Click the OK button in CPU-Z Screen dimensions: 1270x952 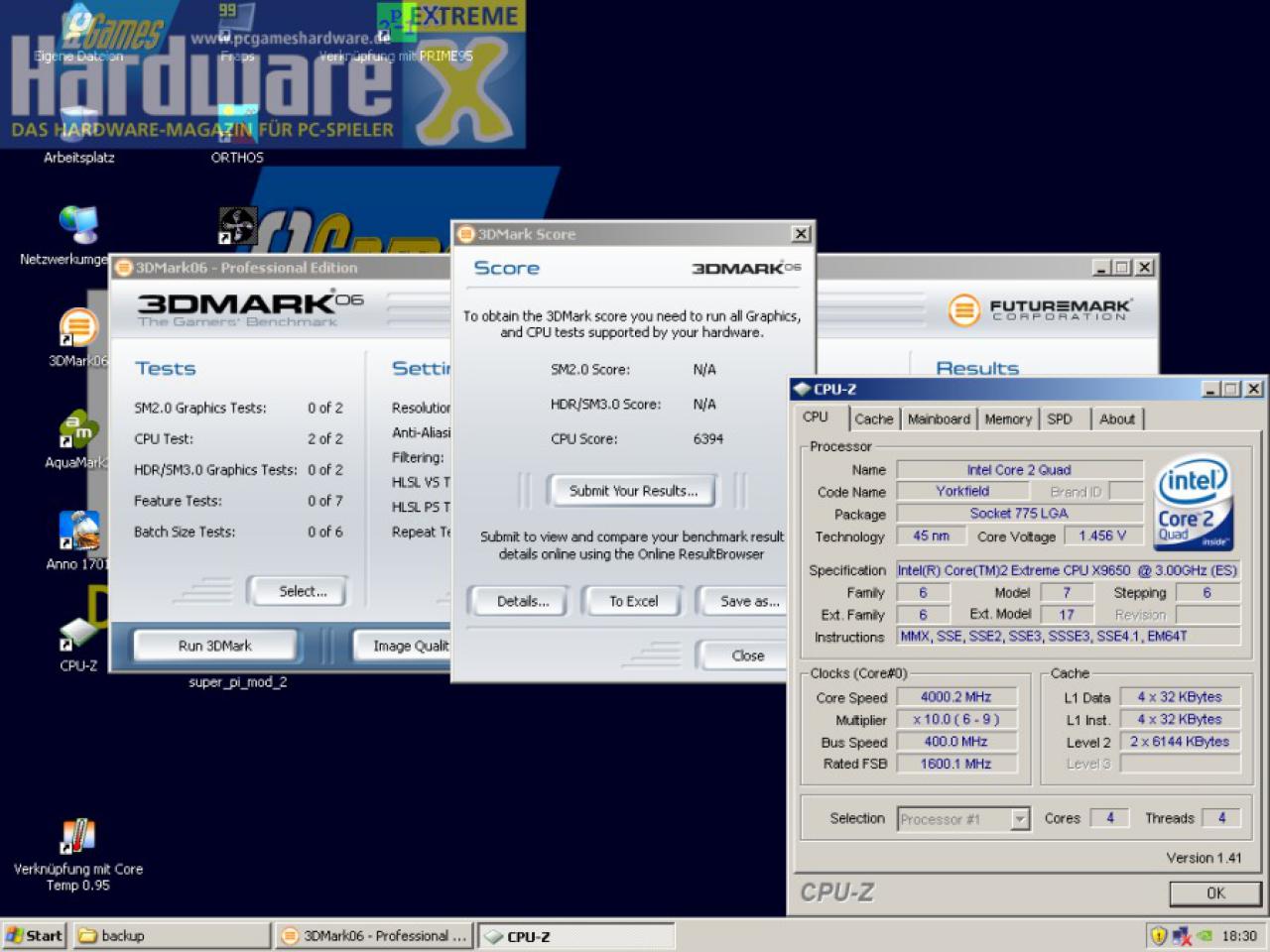1215,892
